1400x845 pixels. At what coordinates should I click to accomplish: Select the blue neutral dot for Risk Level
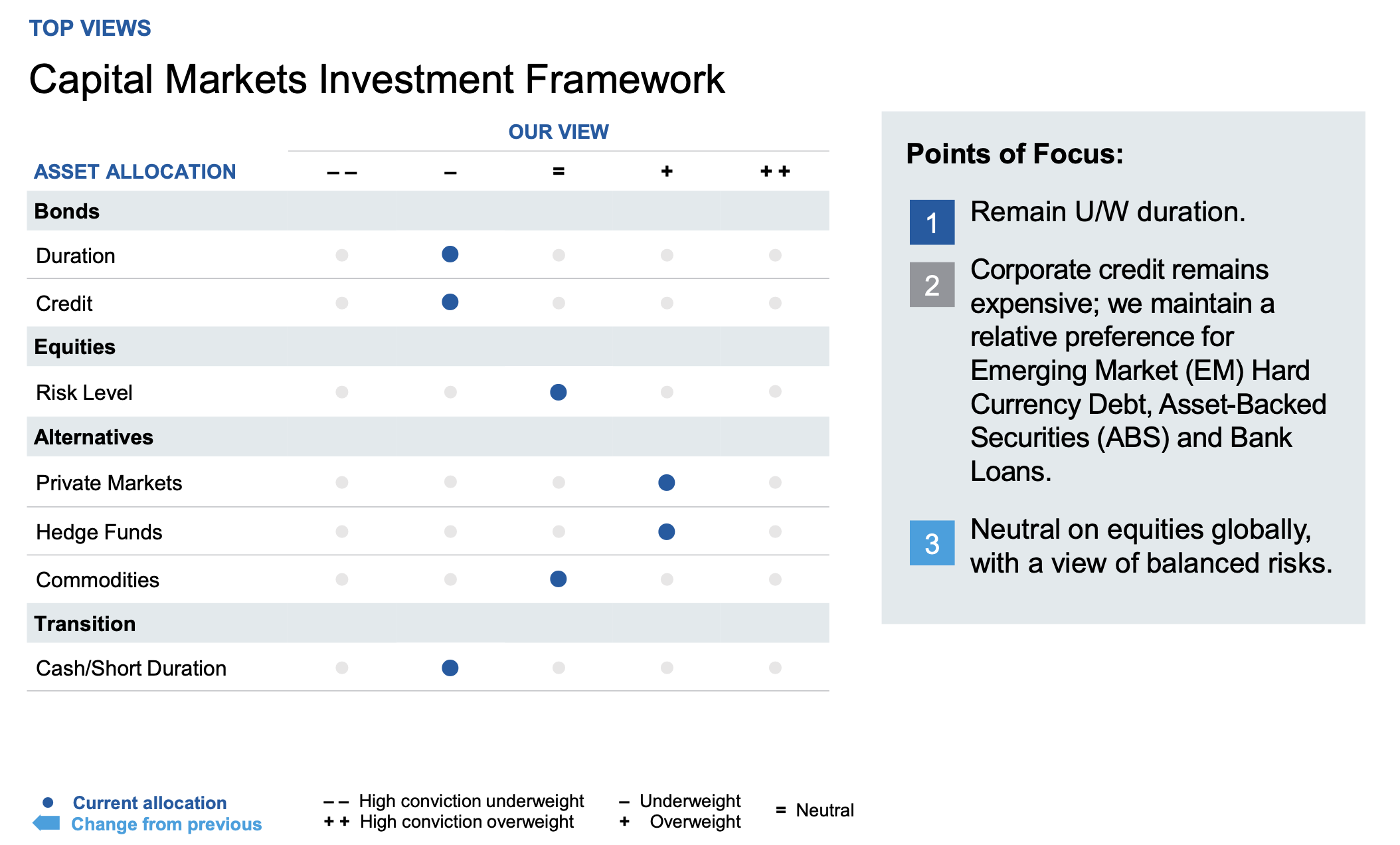tap(558, 392)
